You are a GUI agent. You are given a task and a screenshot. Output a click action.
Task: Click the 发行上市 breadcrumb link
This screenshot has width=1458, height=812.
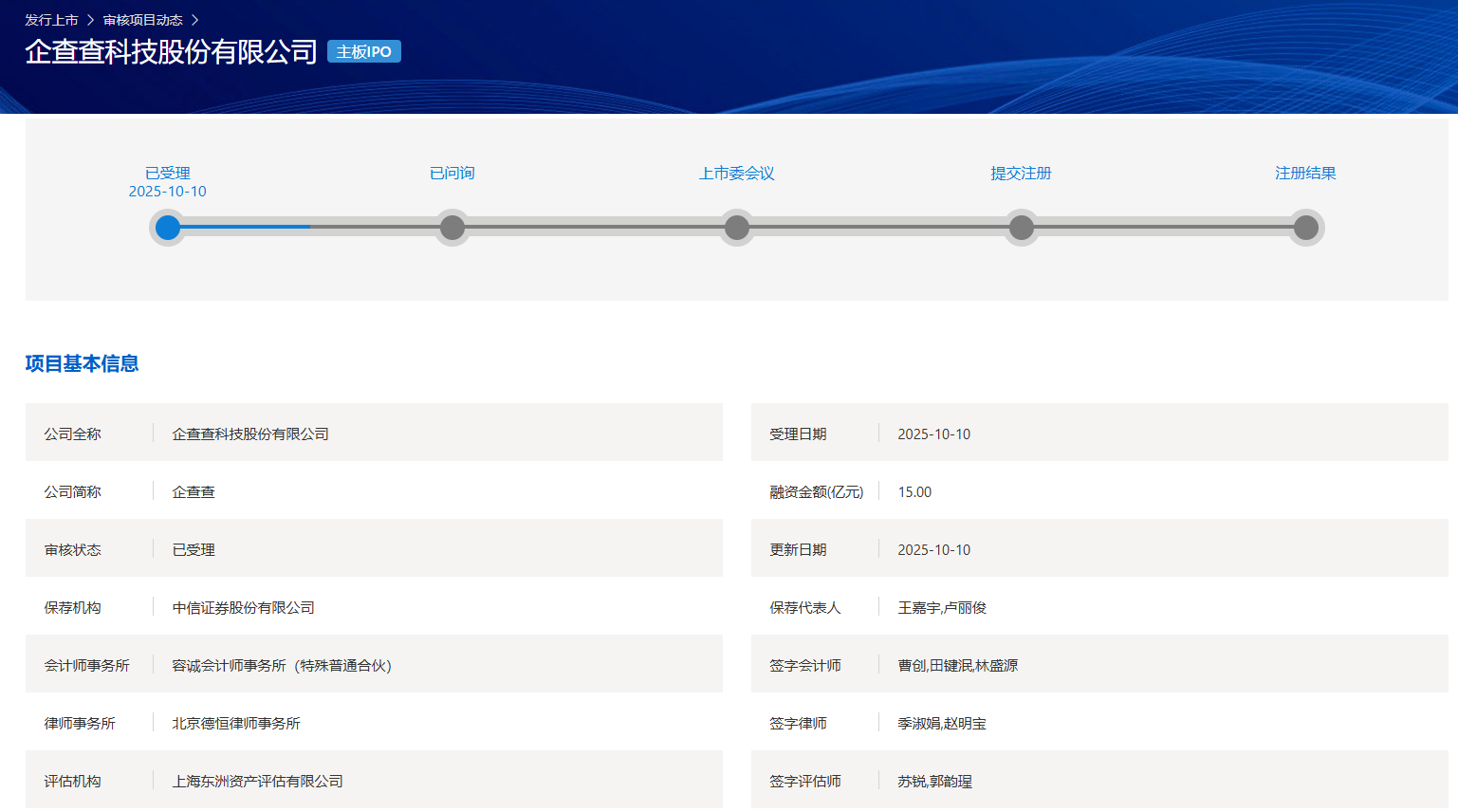(x=51, y=20)
